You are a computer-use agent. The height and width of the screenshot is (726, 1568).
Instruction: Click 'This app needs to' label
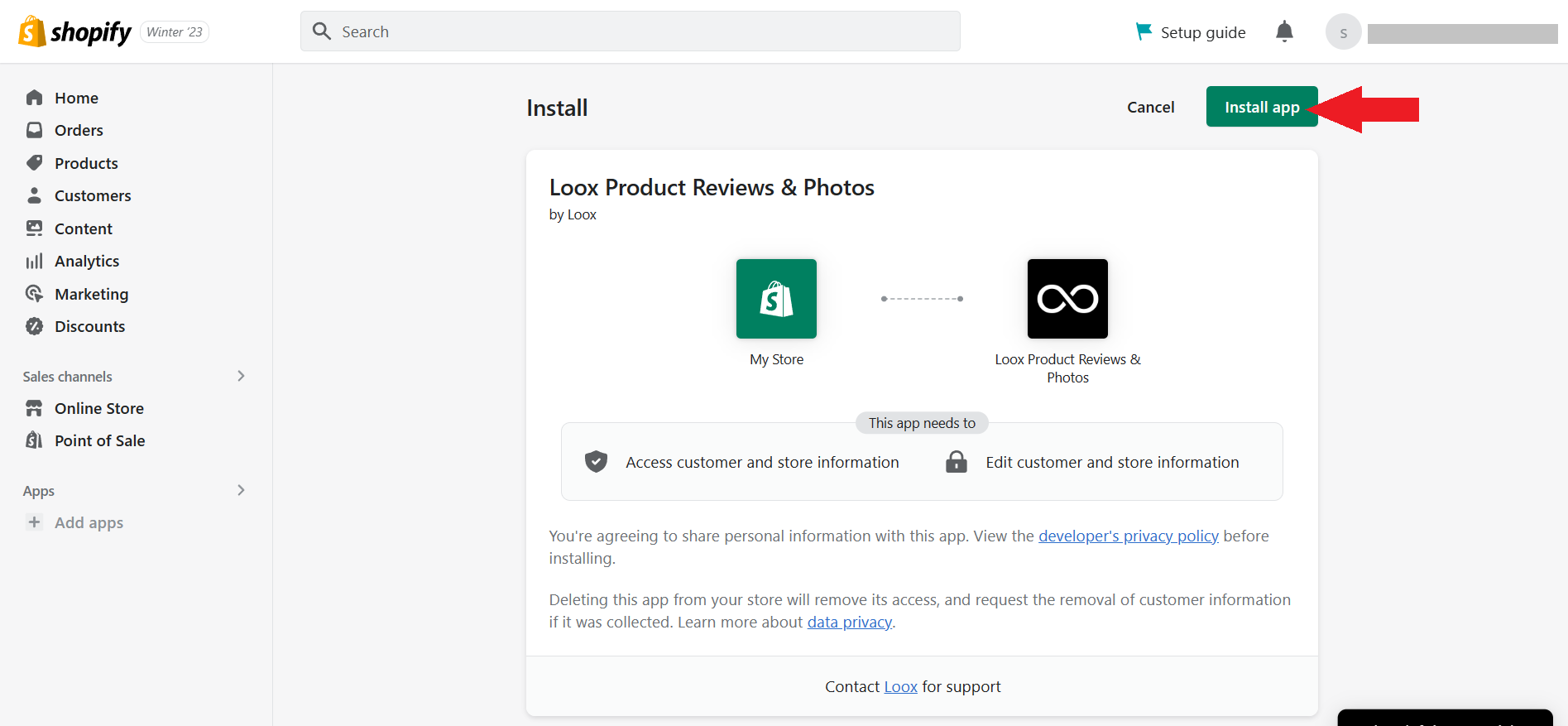(x=922, y=423)
